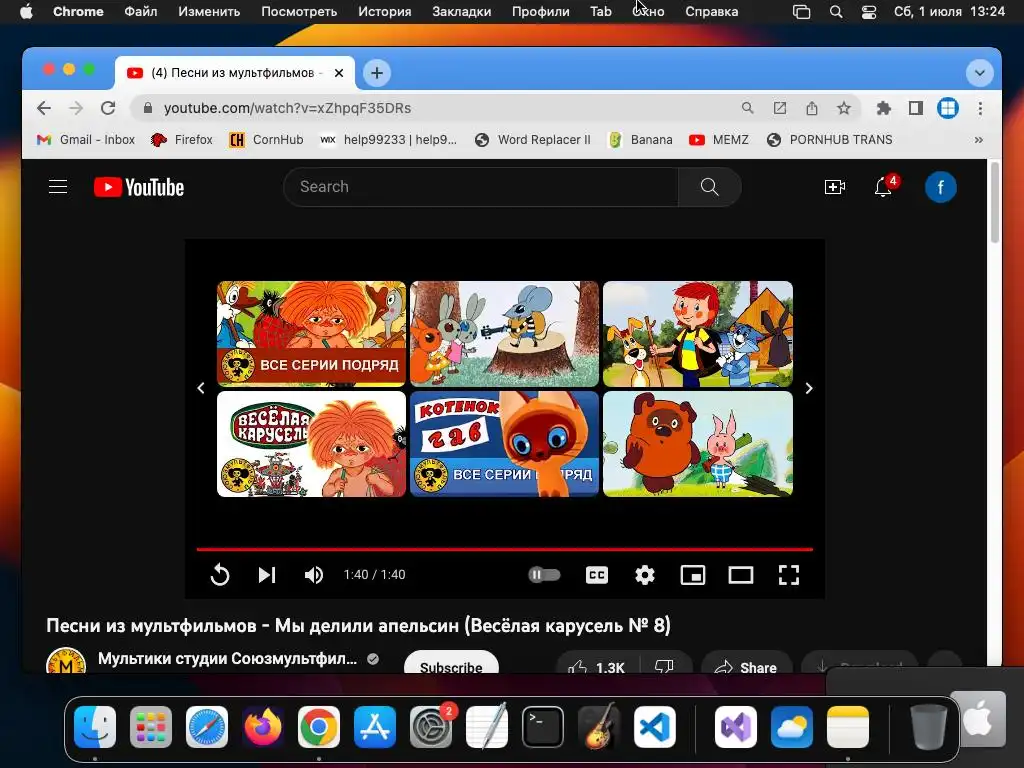Open the MEMZ bookmark
The image size is (1024, 768).
(x=718, y=140)
